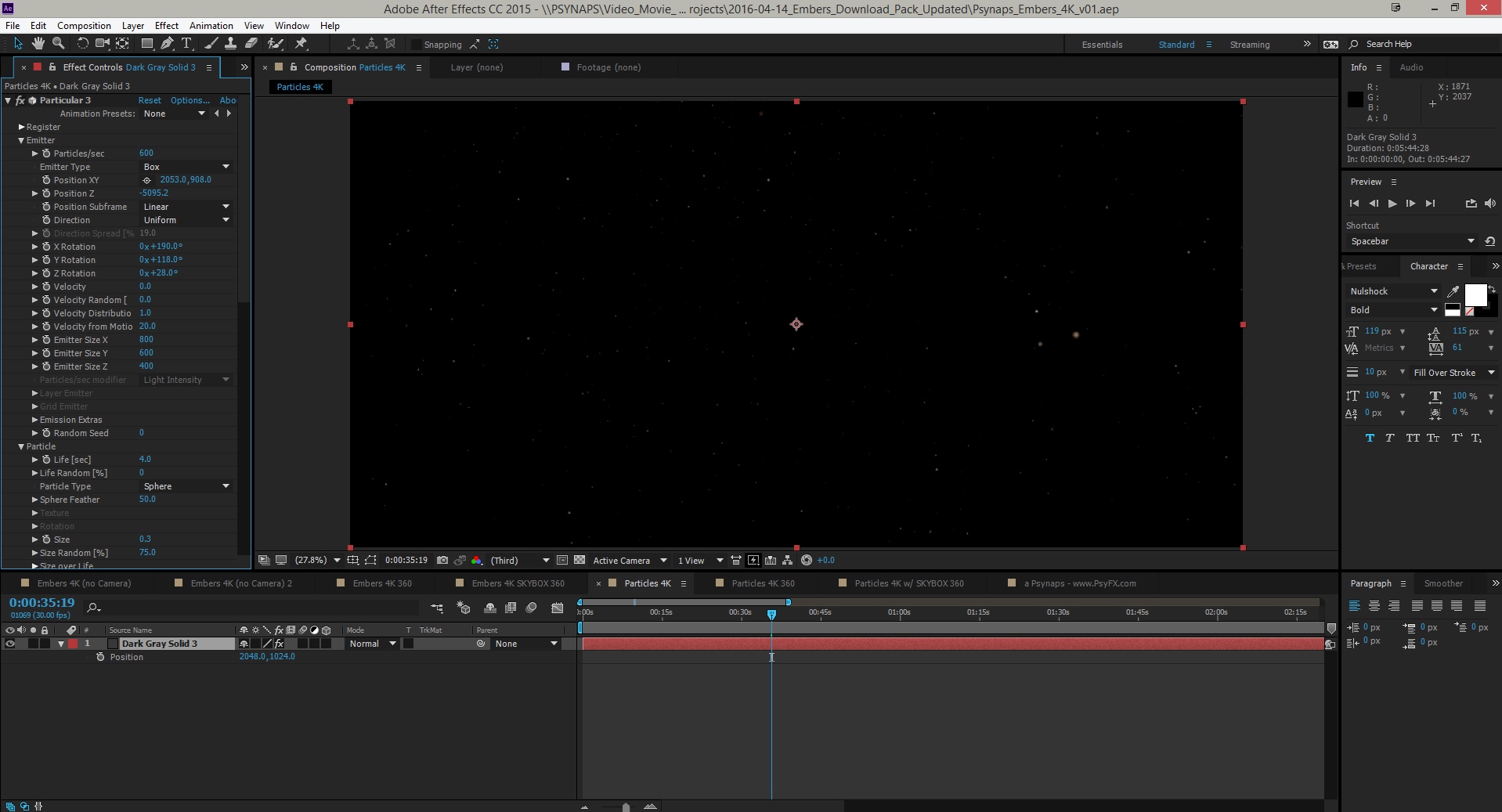Toggle faux italic text style
This screenshot has height=812, width=1502.
[1390, 438]
